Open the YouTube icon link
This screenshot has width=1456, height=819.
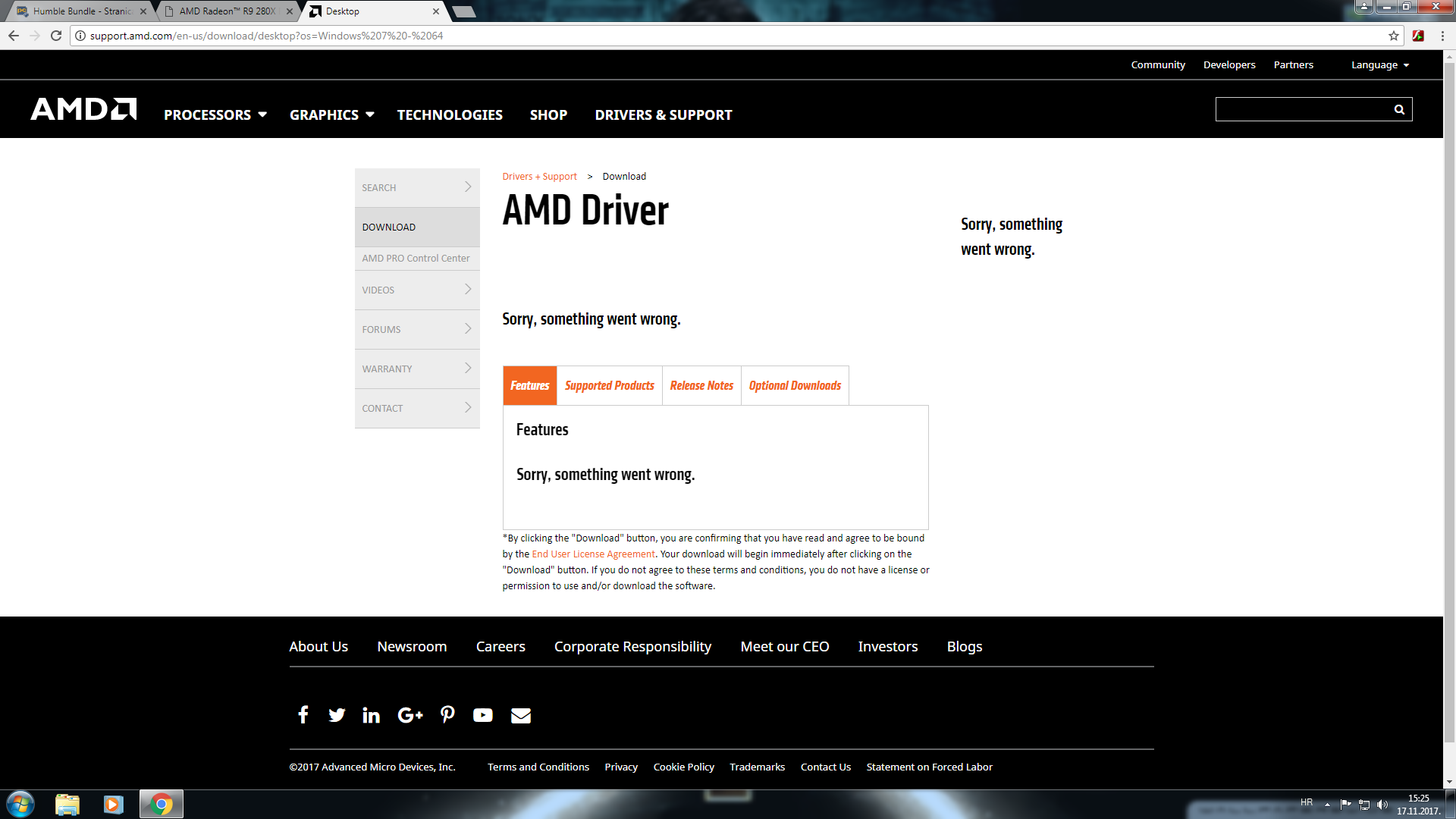(482, 715)
